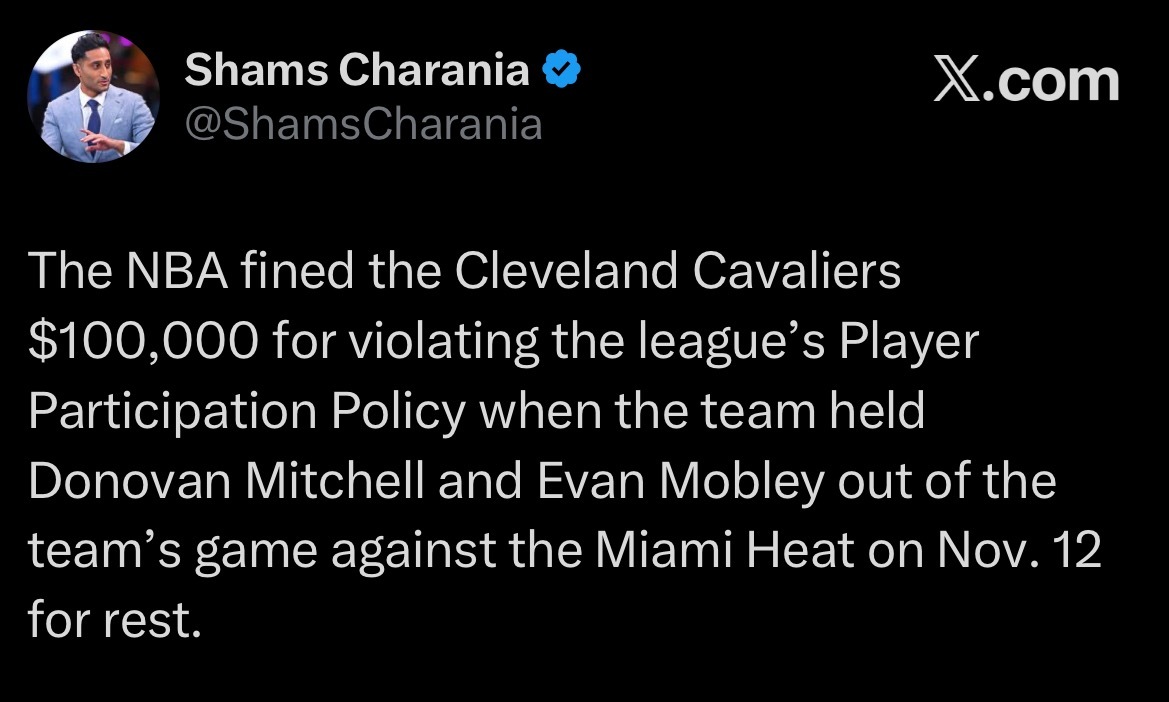Click the closing words 'for rest.'
The width and height of the screenshot is (1169, 702).
tap(115, 621)
